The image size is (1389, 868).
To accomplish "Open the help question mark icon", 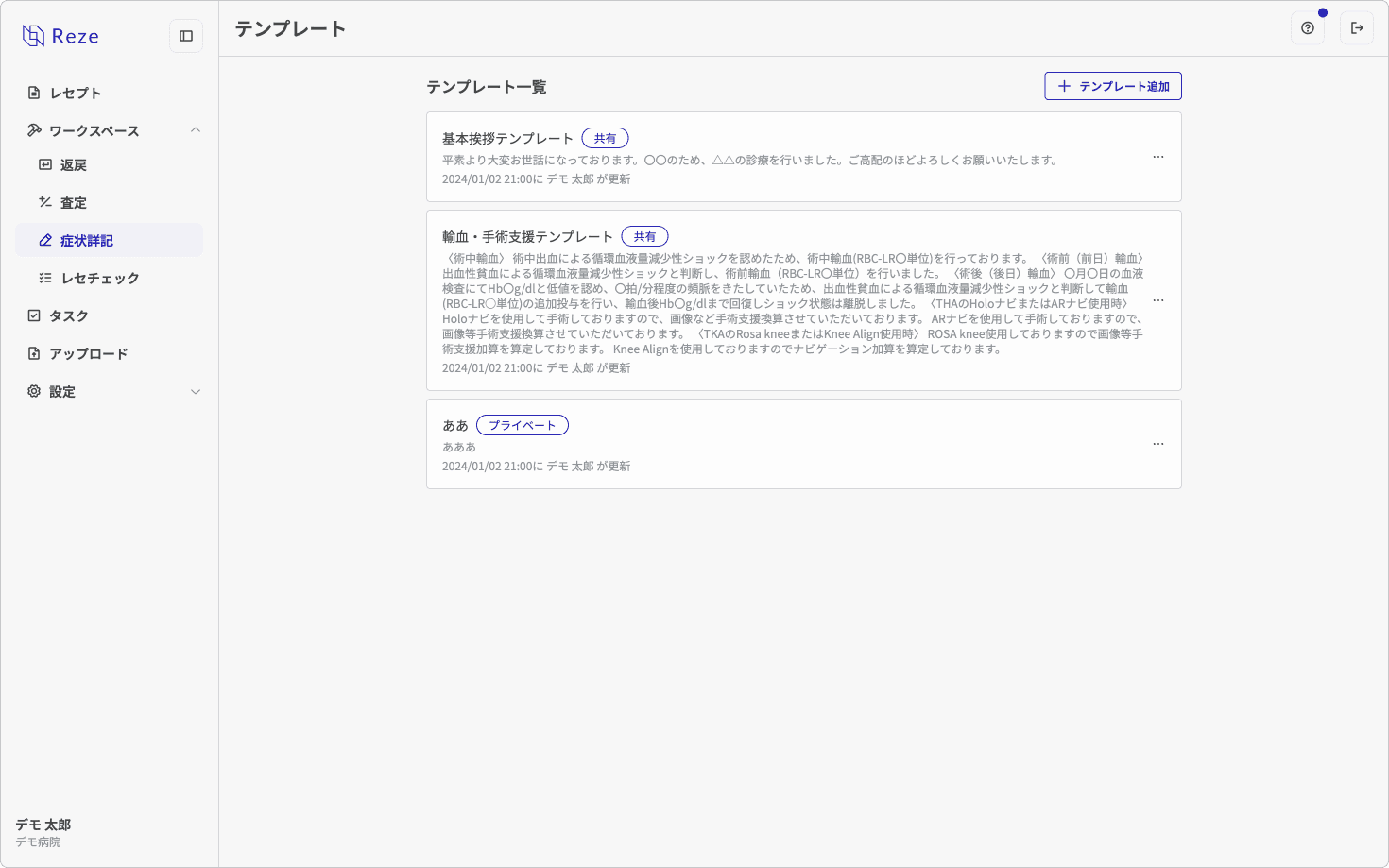I will 1307,27.
